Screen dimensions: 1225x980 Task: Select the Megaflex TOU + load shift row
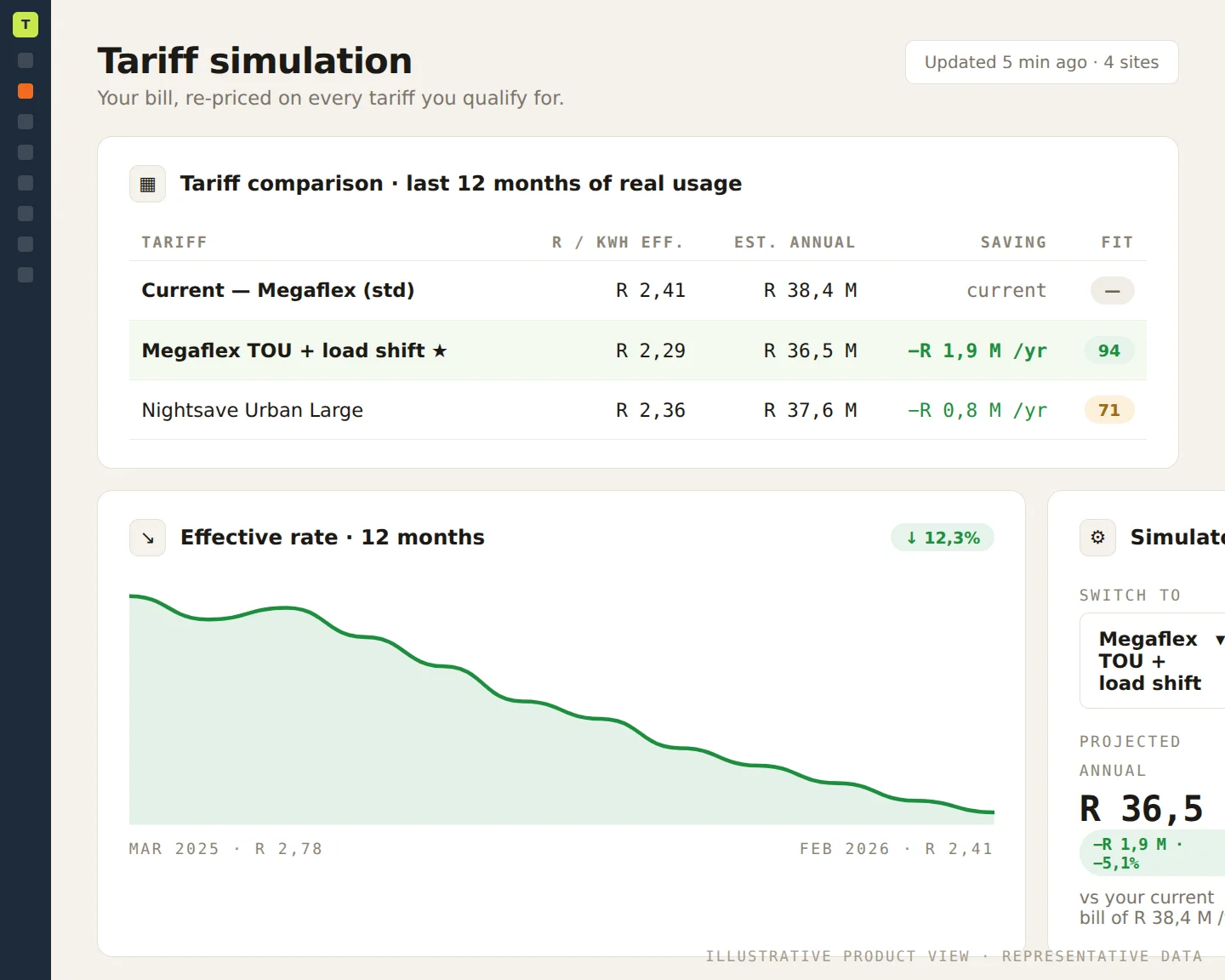pos(637,350)
